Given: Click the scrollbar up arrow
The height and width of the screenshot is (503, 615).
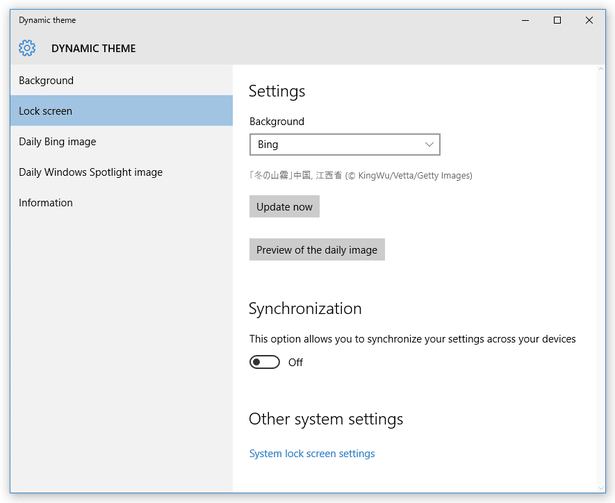Looking at the screenshot, I should tap(601, 69).
